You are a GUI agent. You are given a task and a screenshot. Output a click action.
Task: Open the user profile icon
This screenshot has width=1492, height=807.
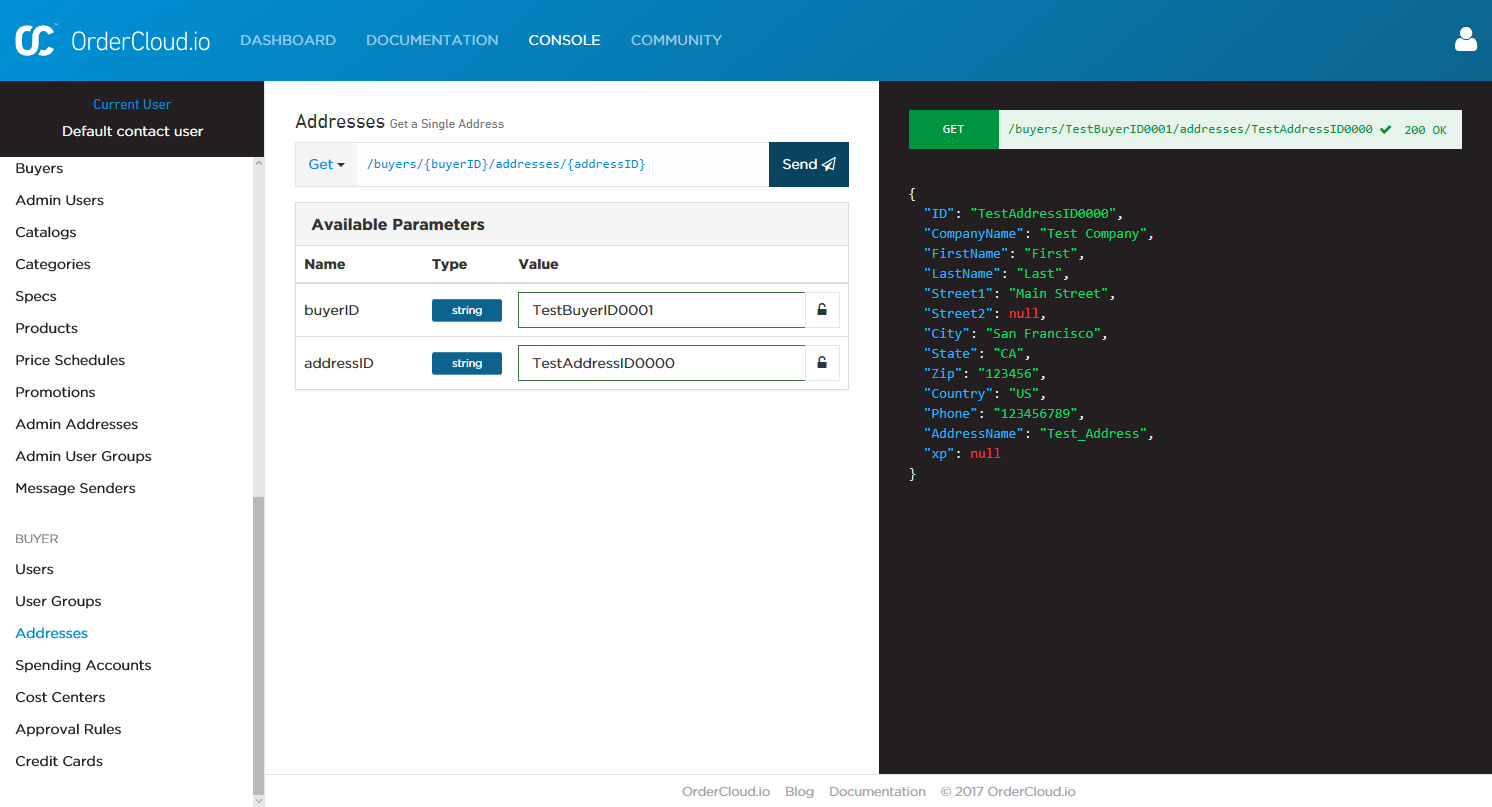click(x=1465, y=40)
